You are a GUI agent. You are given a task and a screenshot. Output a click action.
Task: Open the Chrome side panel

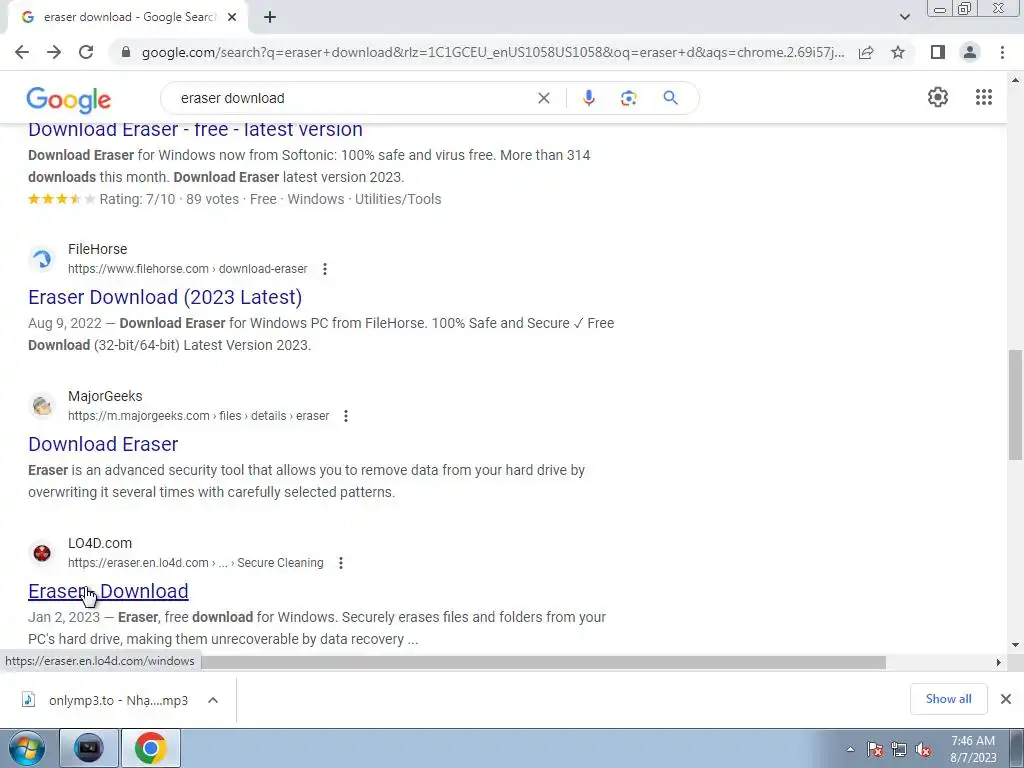coord(938,52)
